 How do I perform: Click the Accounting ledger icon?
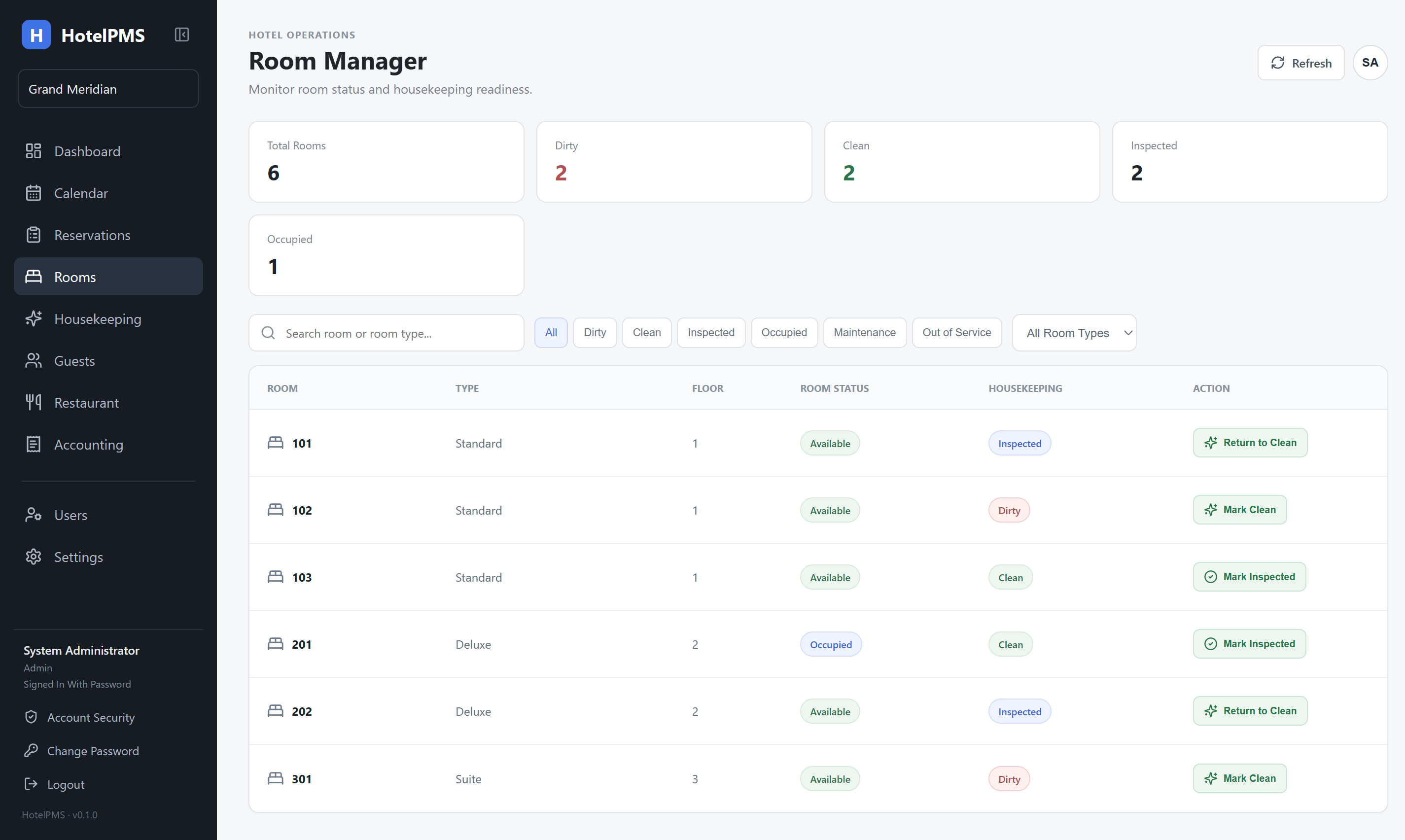pyautogui.click(x=34, y=444)
